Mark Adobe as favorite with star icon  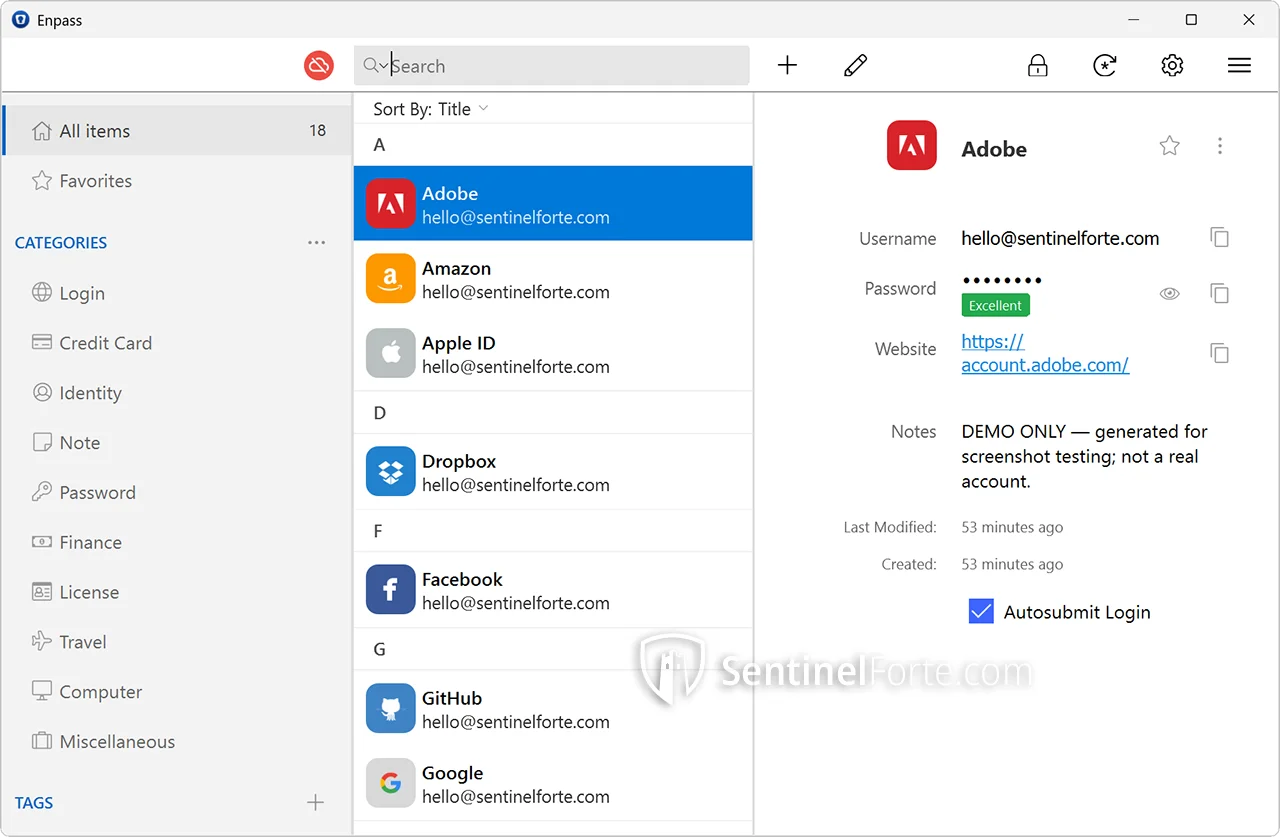(x=1170, y=146)
